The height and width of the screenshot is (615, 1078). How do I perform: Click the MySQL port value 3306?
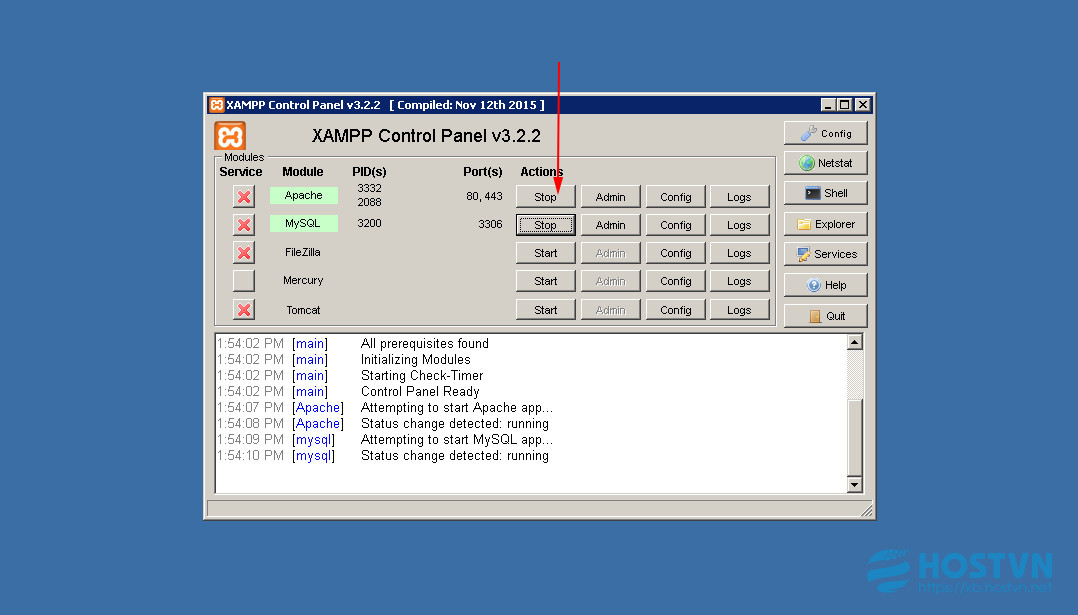(x=490, y=224)
